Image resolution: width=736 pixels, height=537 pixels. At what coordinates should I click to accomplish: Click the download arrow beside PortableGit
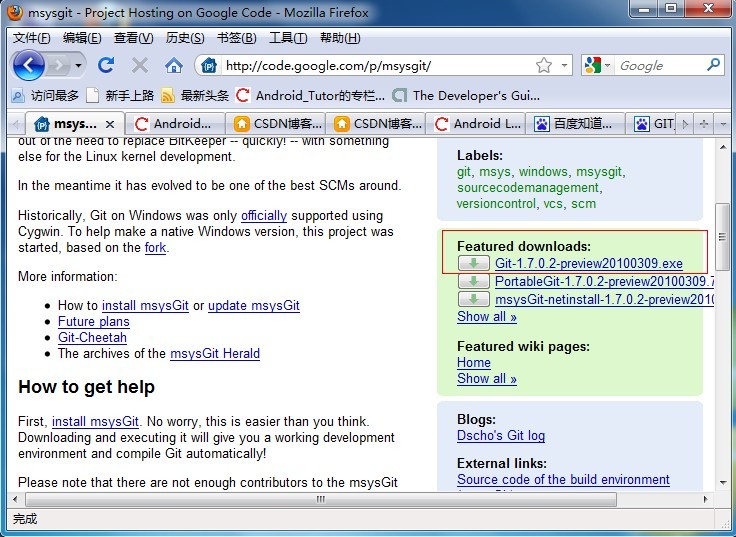point(473,281)
